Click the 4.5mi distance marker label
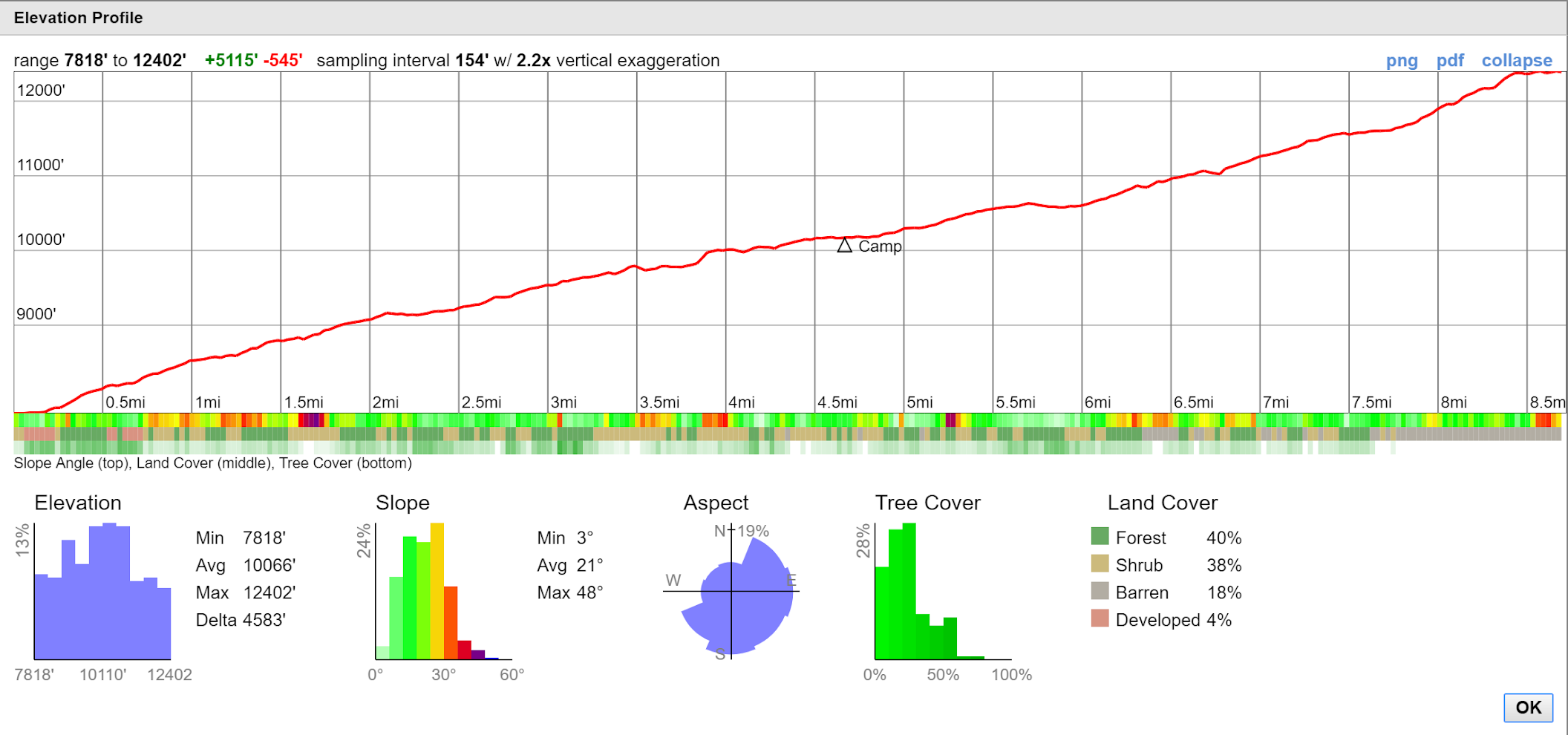Screen dimensions: 1568x735 tap(837, 402)
